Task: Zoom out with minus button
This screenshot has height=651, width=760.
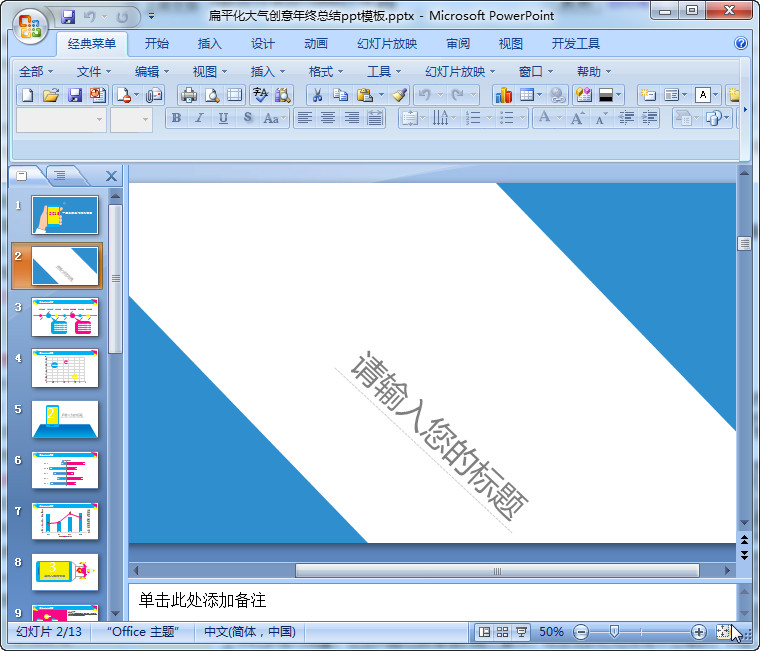Action: [x=581, y=632]
